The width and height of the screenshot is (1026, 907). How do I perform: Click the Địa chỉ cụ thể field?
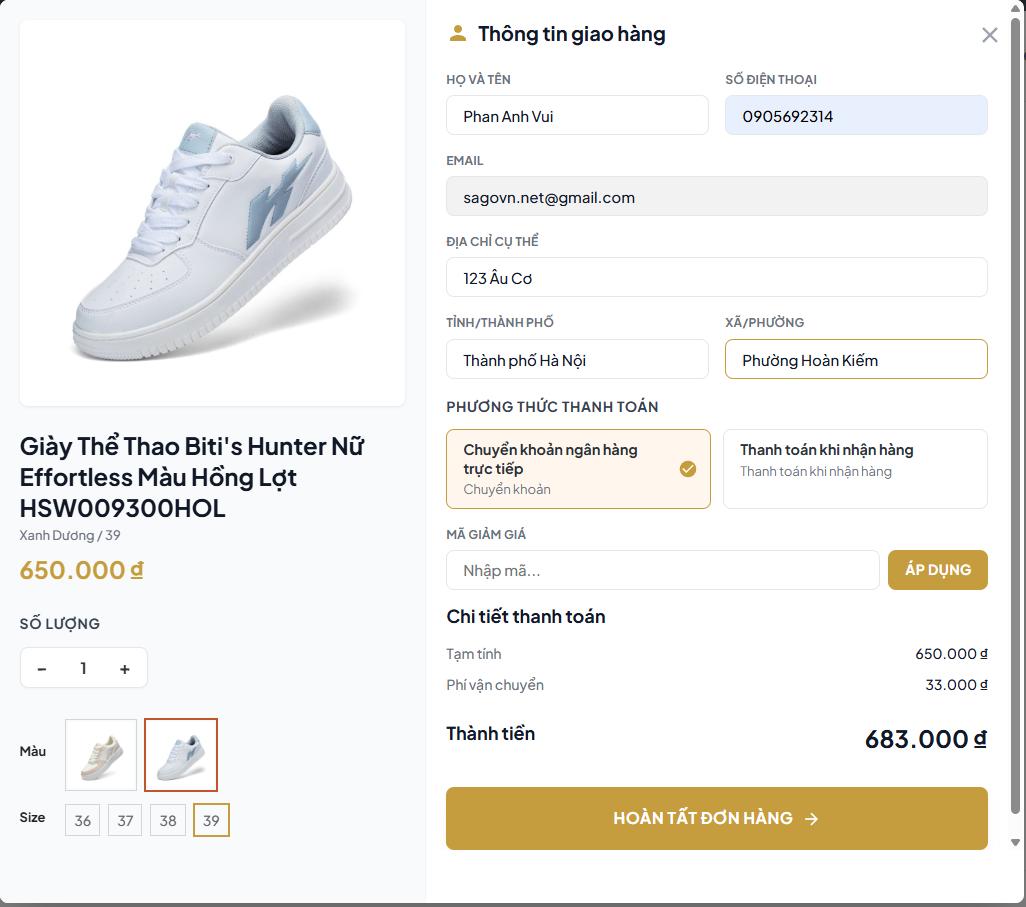[716, 278]
